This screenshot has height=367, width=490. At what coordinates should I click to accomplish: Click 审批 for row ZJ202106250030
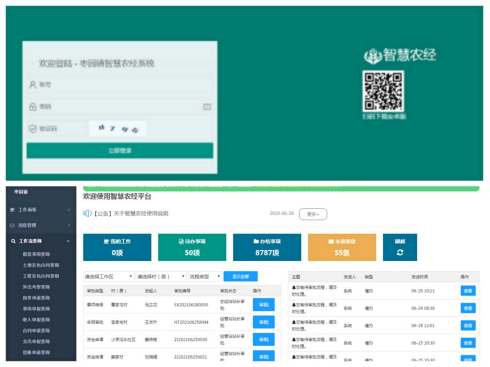[x=264, y=339]
